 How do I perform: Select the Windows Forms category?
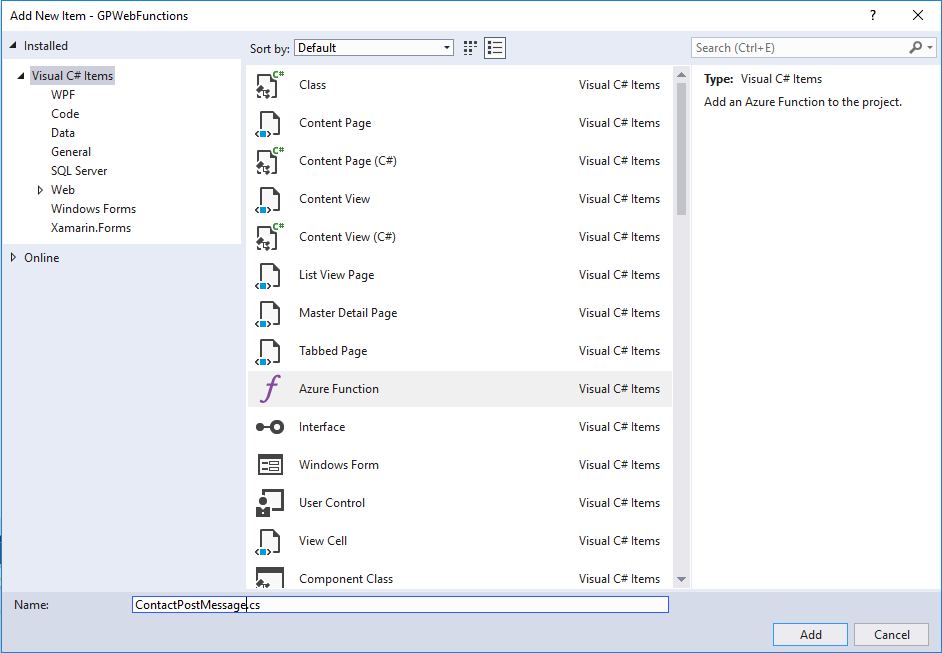click(x=93, y=209)
